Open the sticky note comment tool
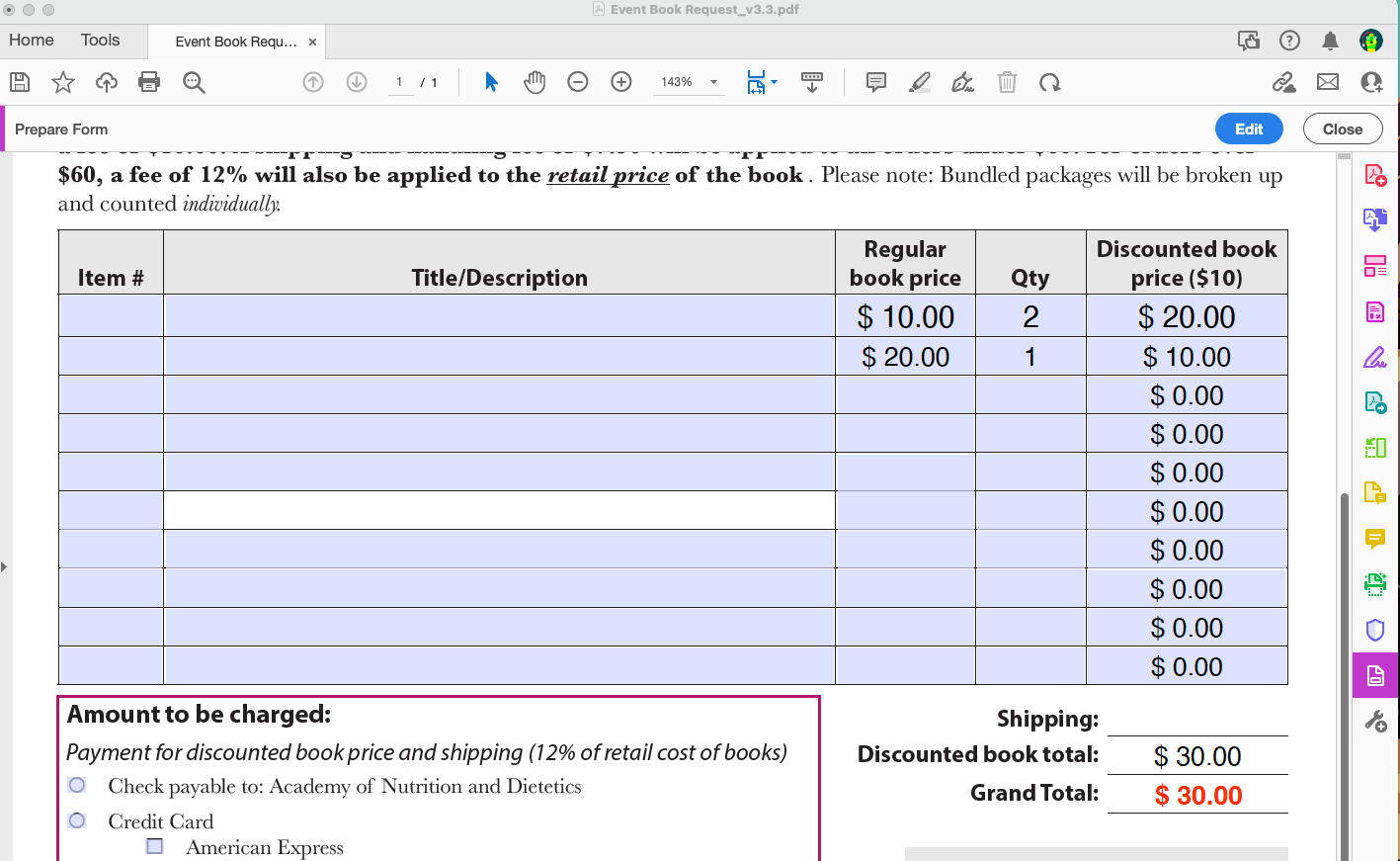 click(x=875, y=82)
